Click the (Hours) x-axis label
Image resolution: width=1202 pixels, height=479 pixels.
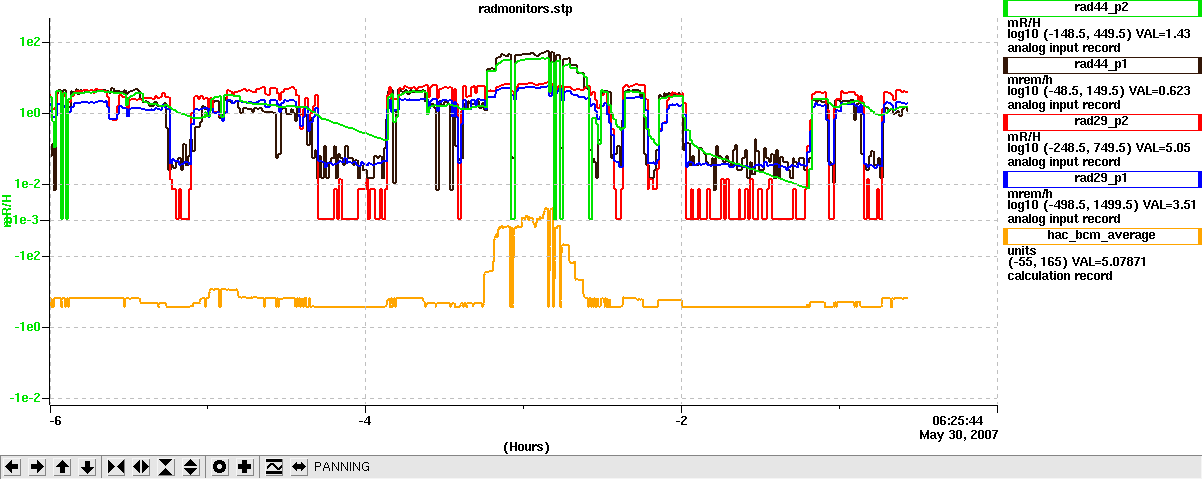[526, 447]
